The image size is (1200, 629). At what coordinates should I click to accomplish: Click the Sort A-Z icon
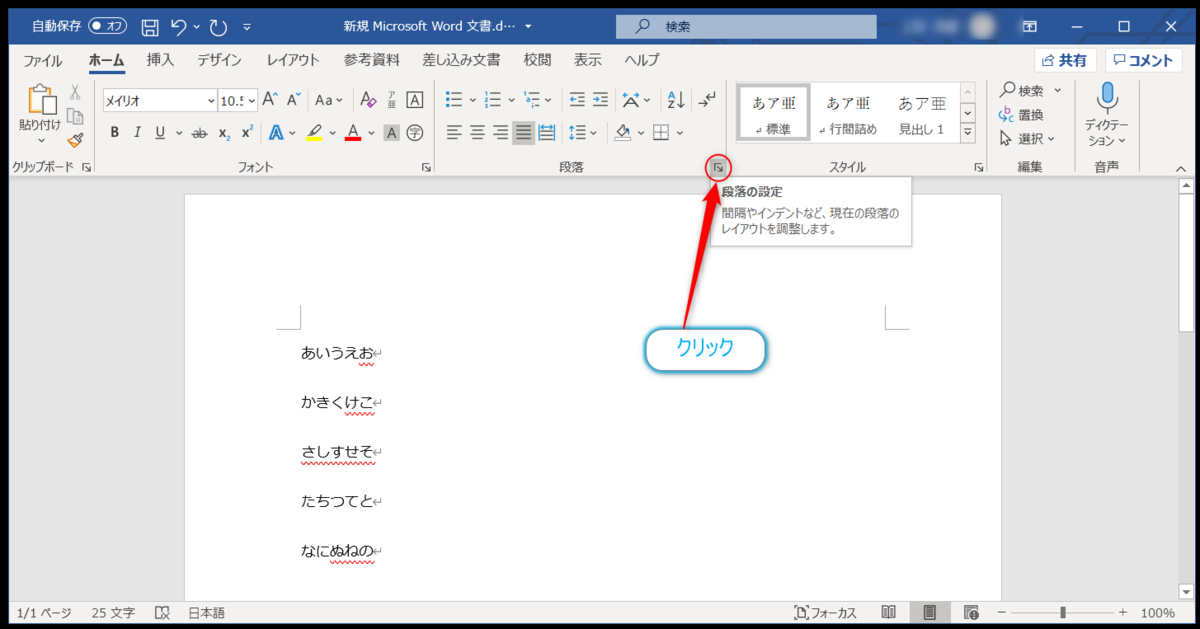click(676, 100)
